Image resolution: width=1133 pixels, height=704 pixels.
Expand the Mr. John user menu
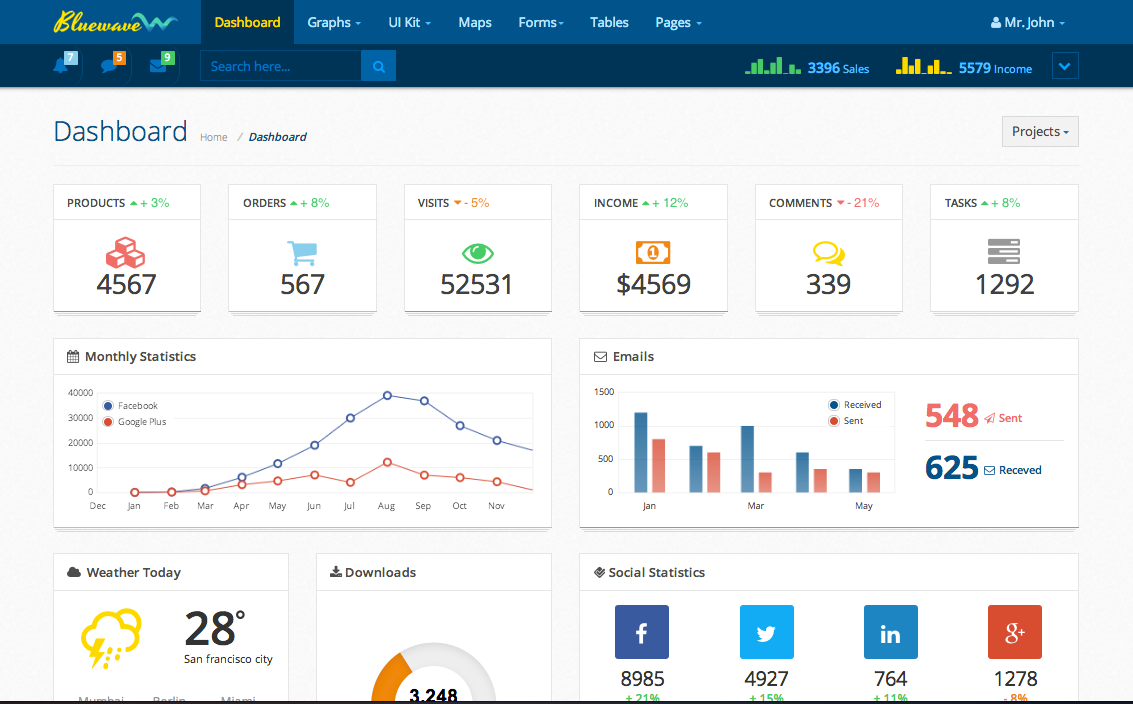point(1027,22)
